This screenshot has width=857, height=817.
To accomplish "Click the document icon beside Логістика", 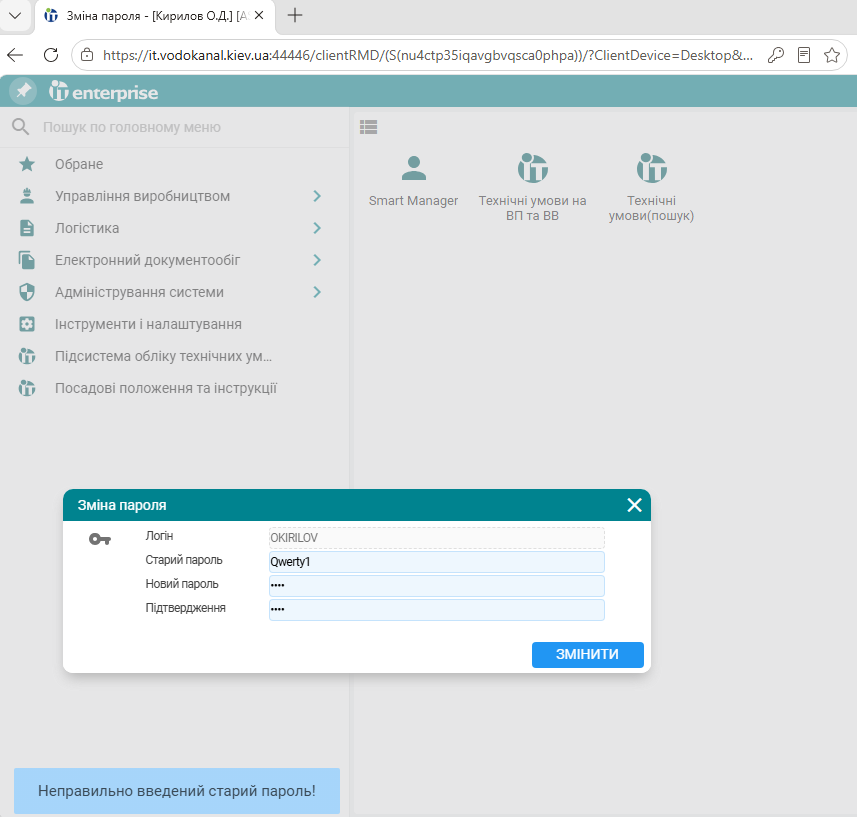I will [x=27, y=228].
